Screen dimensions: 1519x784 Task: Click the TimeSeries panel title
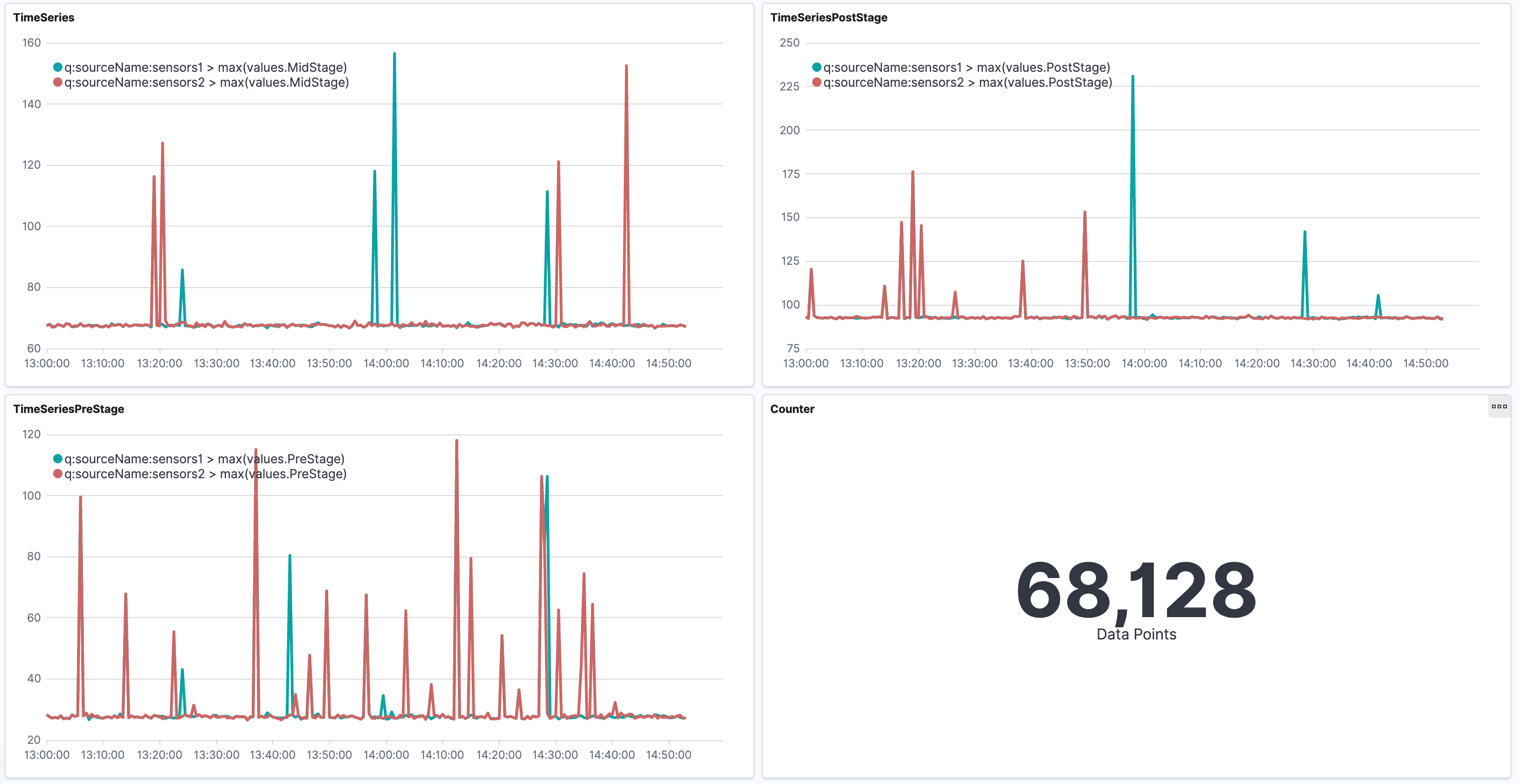tap(44, 18)
